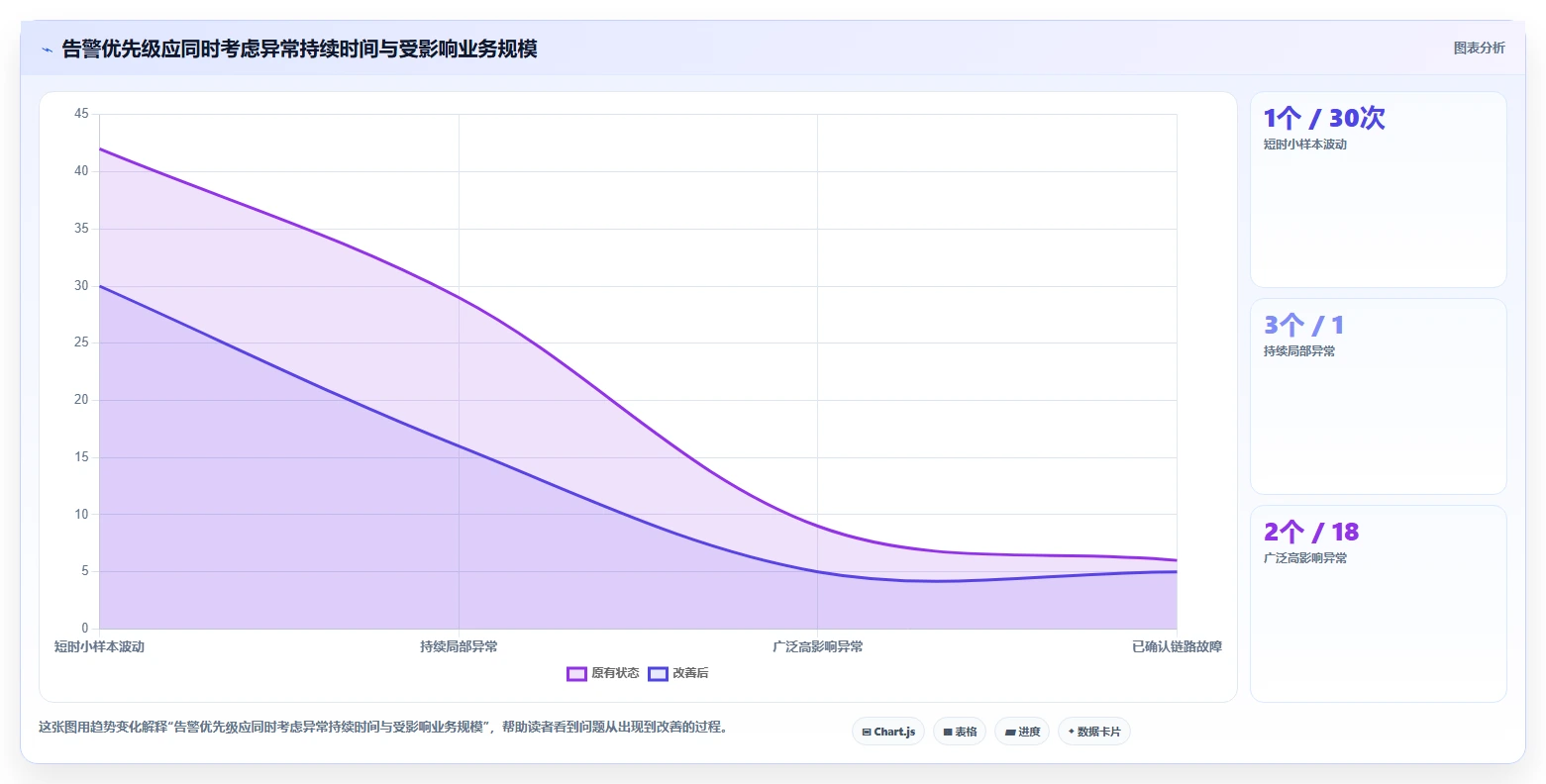1546x784 pixels.
Task: Toggle the 原有状态 legend entry
Action: pyautogui.click(x=603, y=673)
